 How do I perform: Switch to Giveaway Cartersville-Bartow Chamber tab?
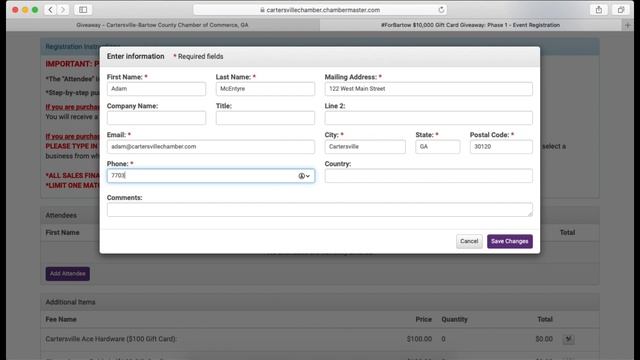pyautogui.click(x=162, y=25)
